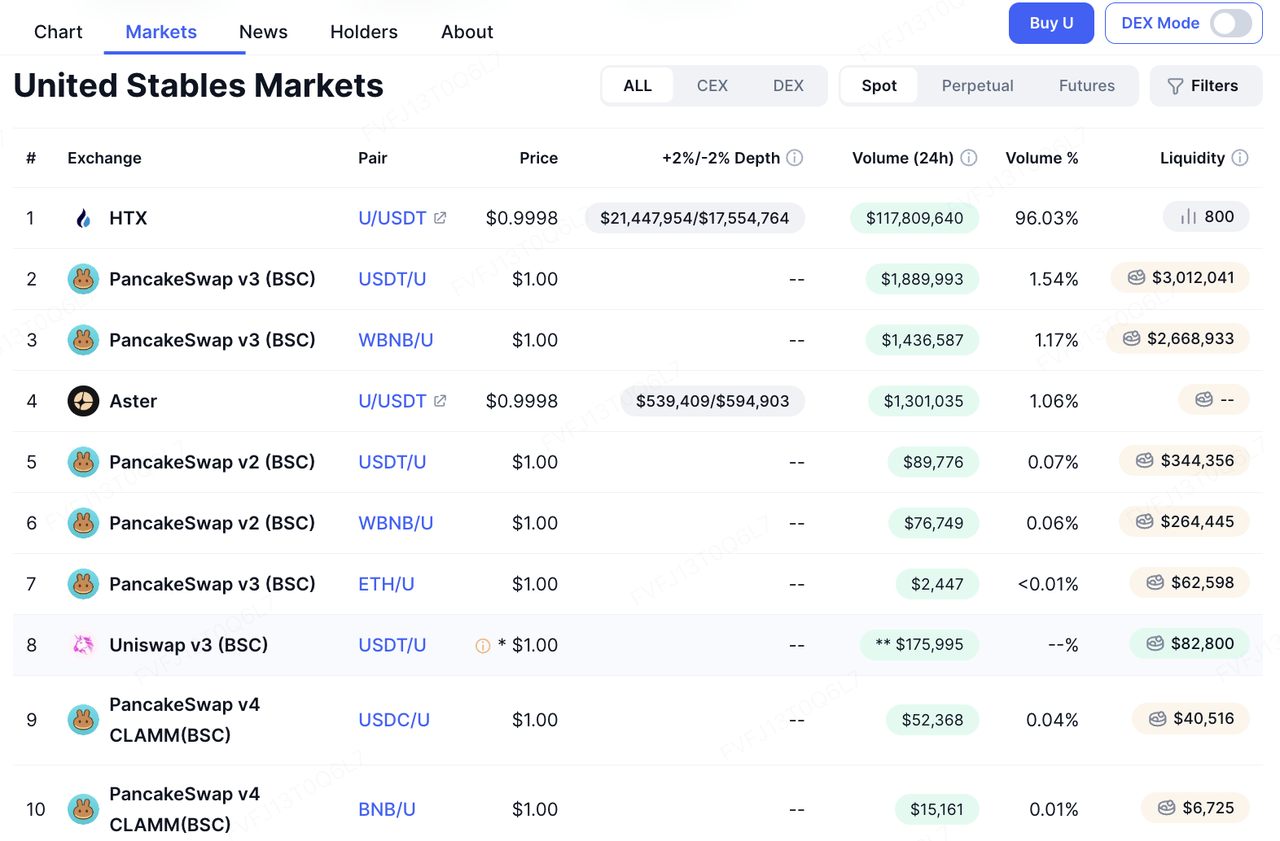Open the Holders tab

(x=364, y=32)
